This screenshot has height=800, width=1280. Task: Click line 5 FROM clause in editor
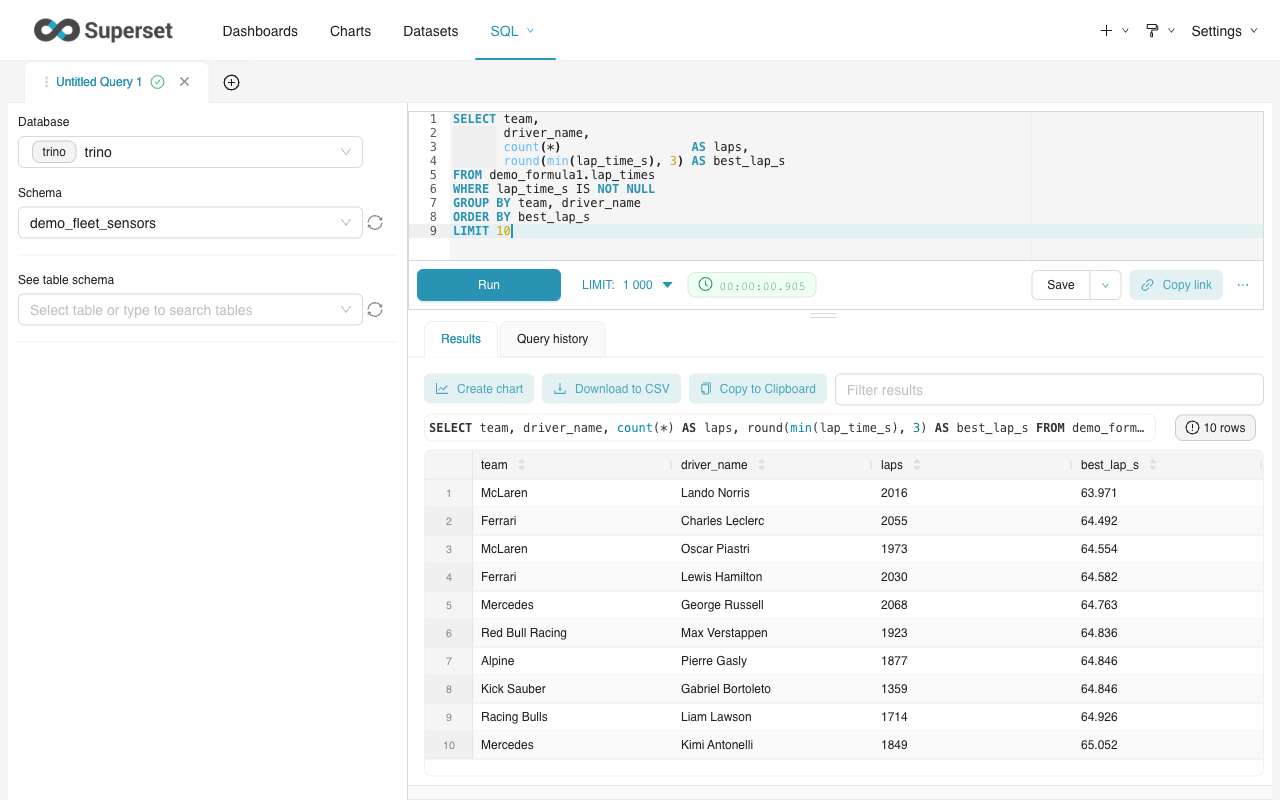click(554, 175)
